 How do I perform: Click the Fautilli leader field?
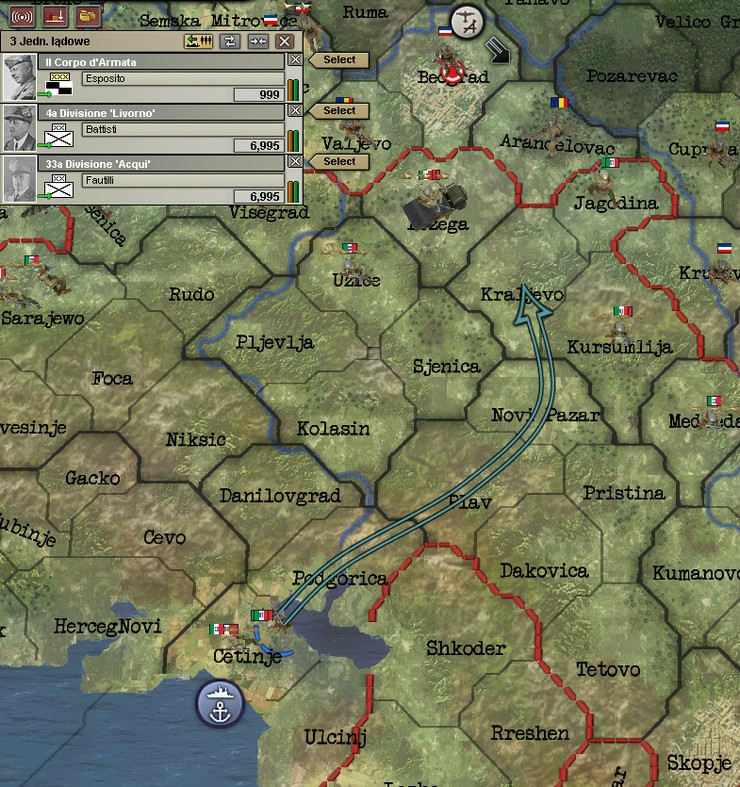click(183, 180)
